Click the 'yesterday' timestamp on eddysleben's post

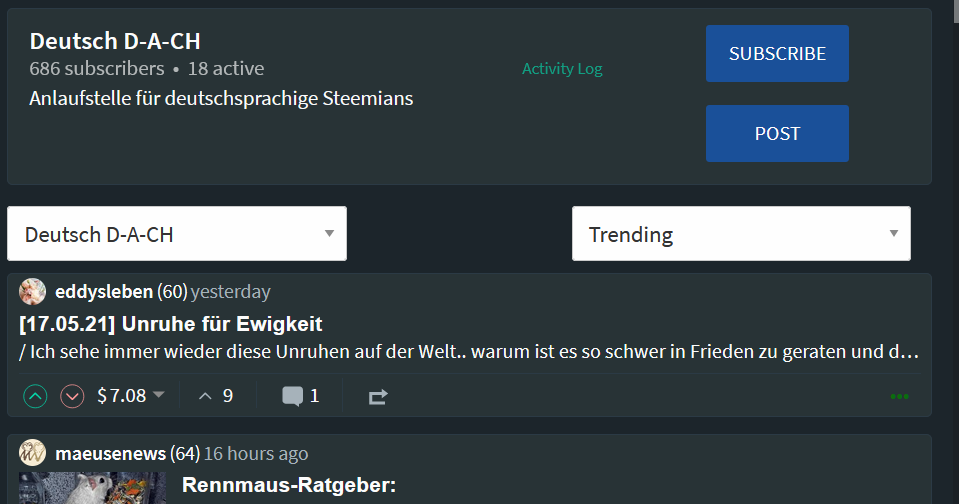coord(230,292)
